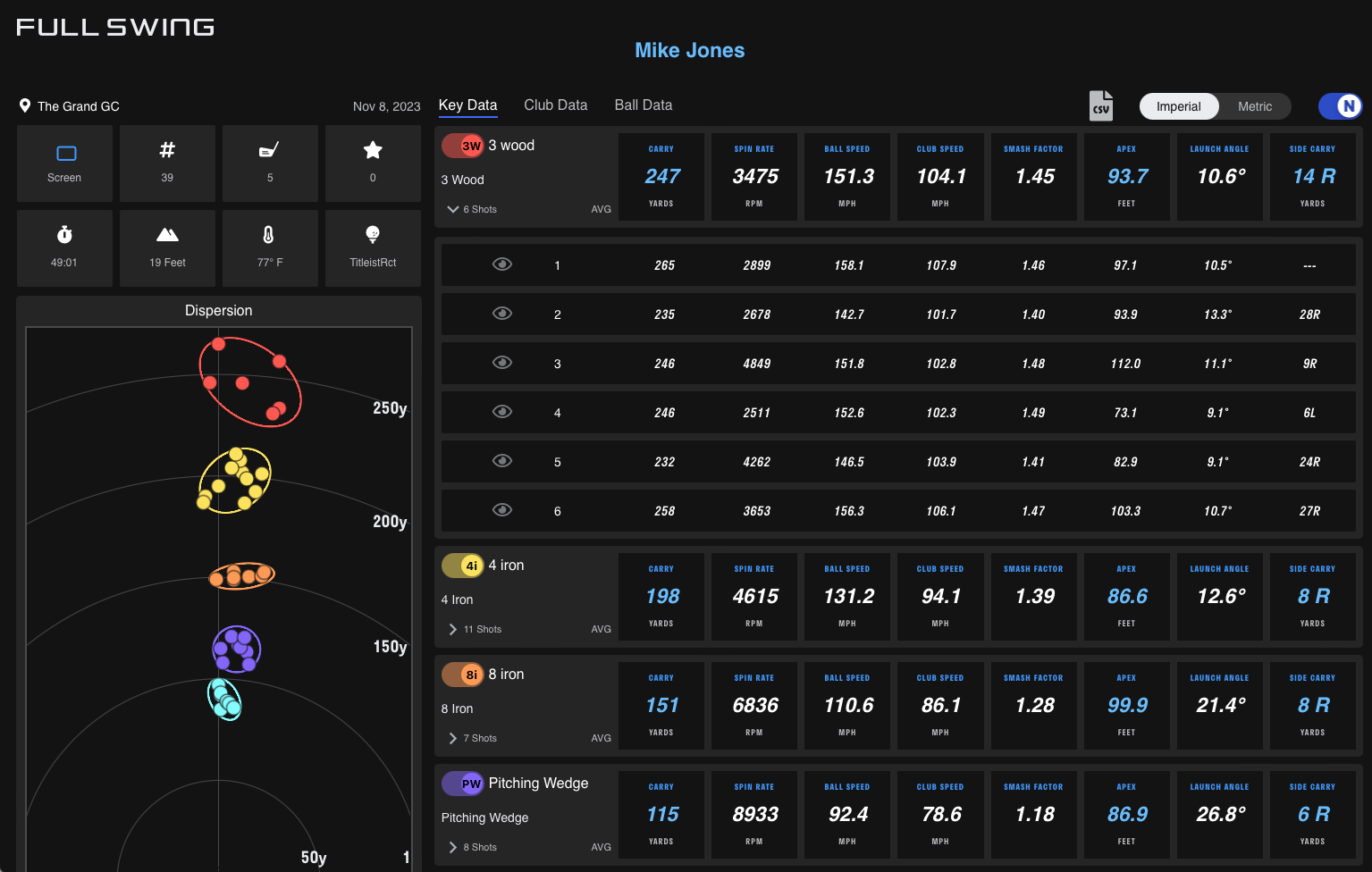Open the Ball Data tab
Screen dimensions: 1372x872
pyautogui.click(x=643, y=105)
